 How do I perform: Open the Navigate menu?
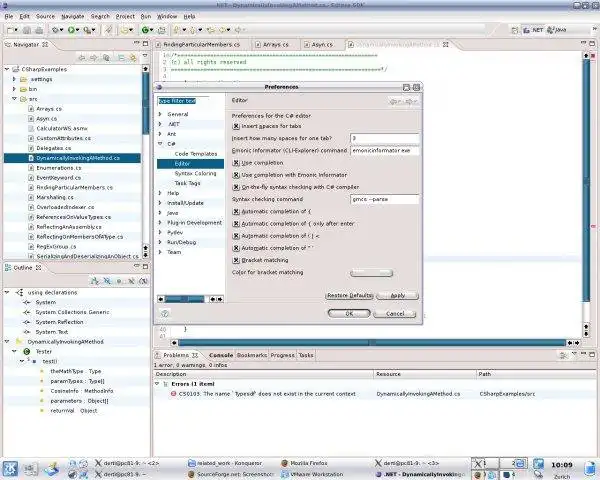coord(73,16)
